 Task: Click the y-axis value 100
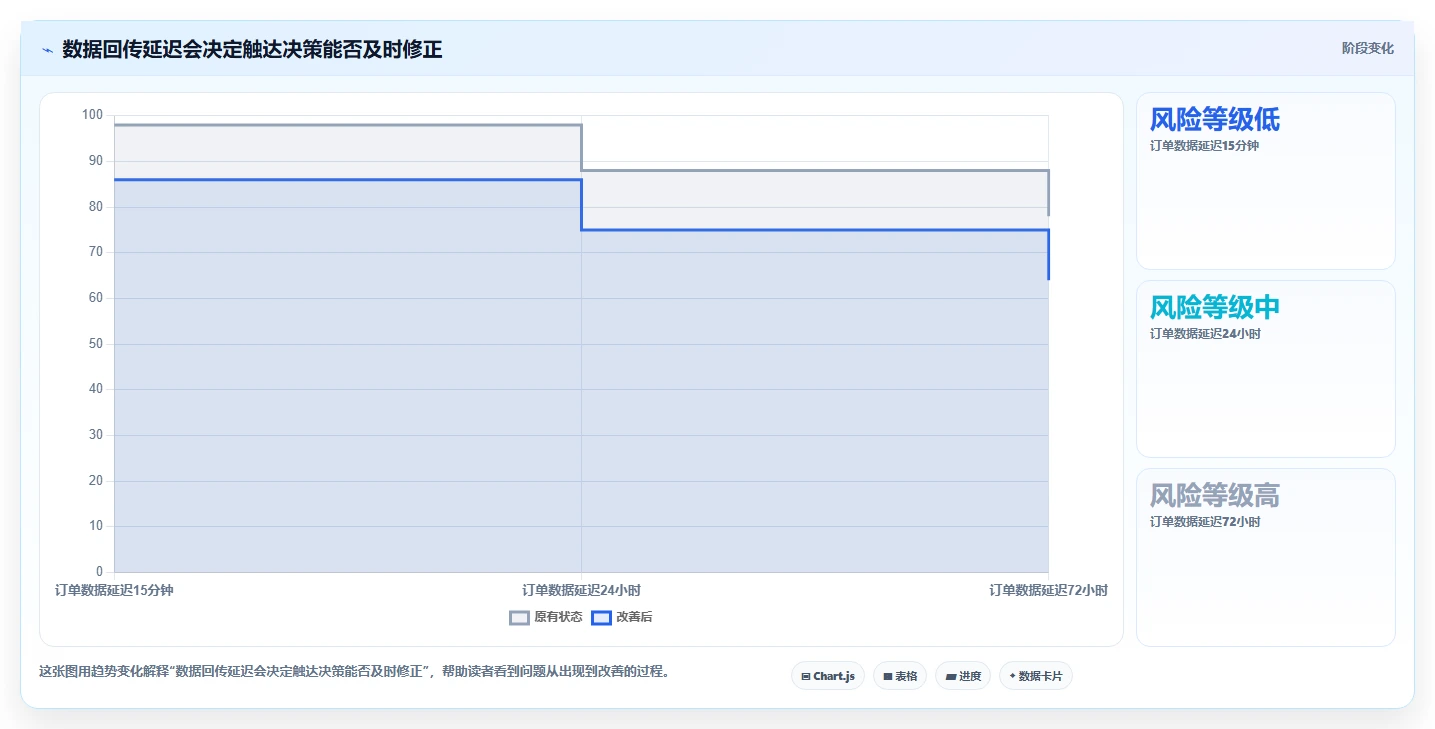[93, 115]
